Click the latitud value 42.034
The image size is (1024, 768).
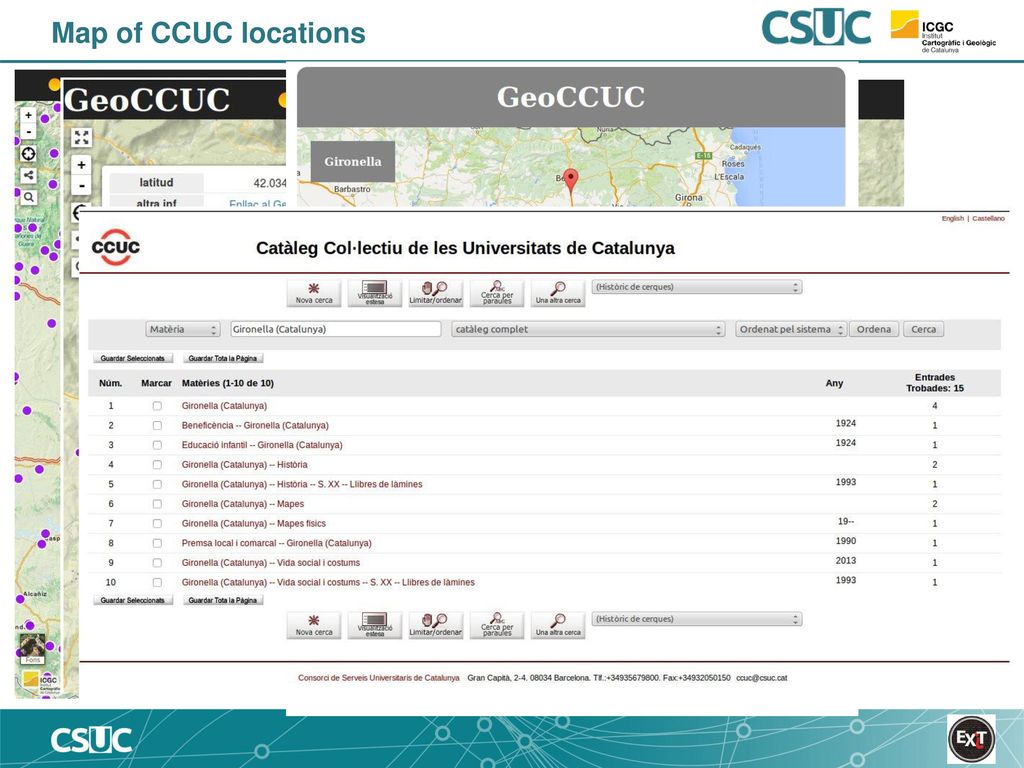270,183
